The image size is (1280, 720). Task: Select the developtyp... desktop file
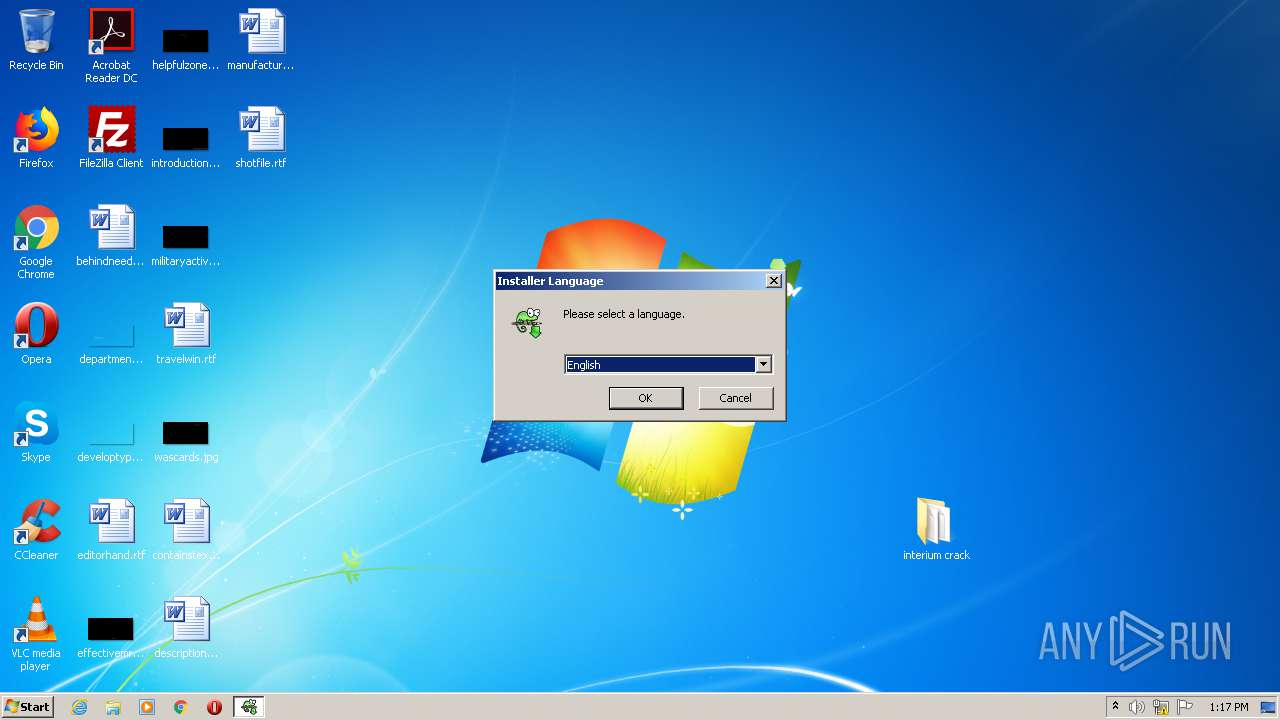pos(111,442)
